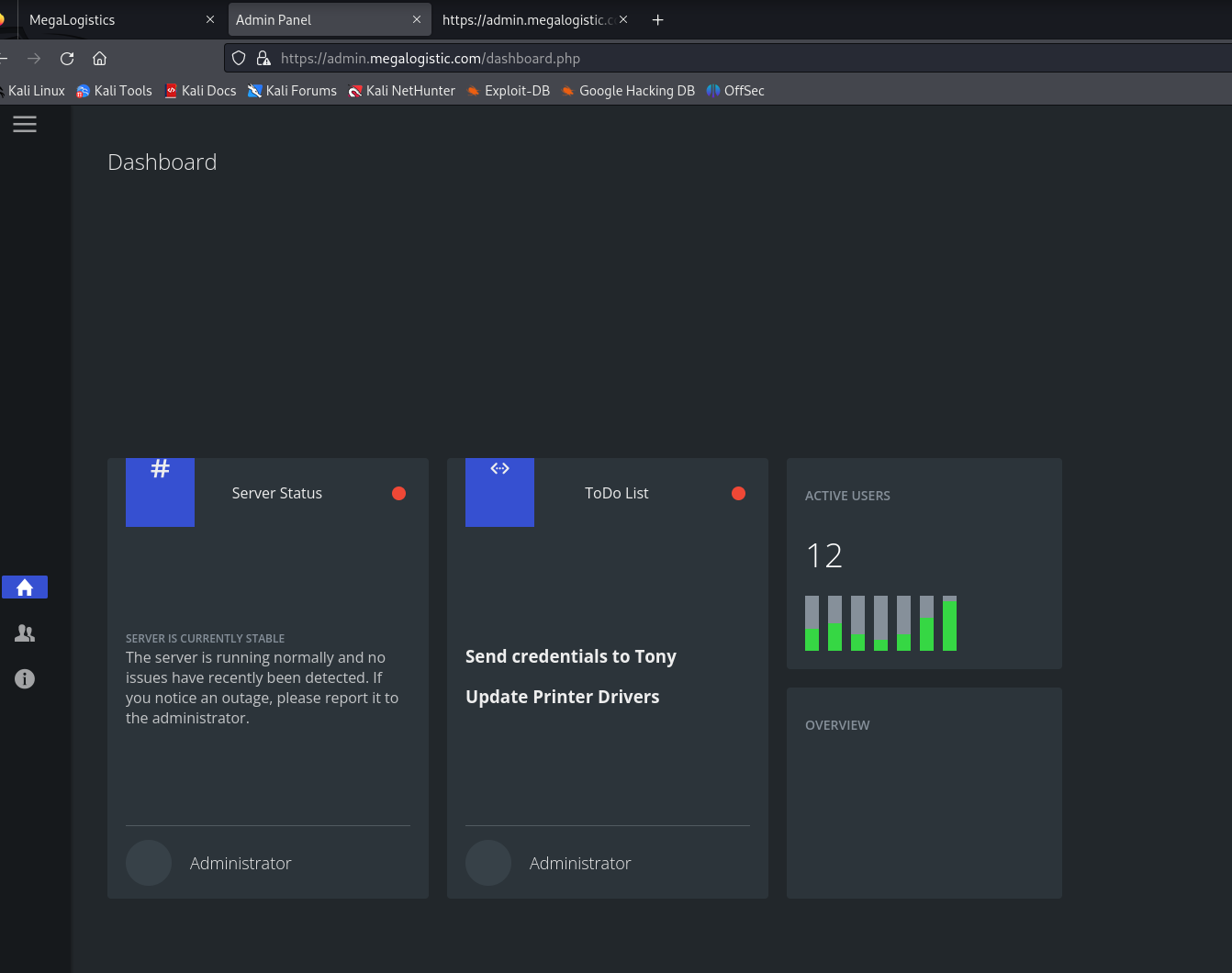Click the code arrows icon on ToDo card

(x=499, y=469)
